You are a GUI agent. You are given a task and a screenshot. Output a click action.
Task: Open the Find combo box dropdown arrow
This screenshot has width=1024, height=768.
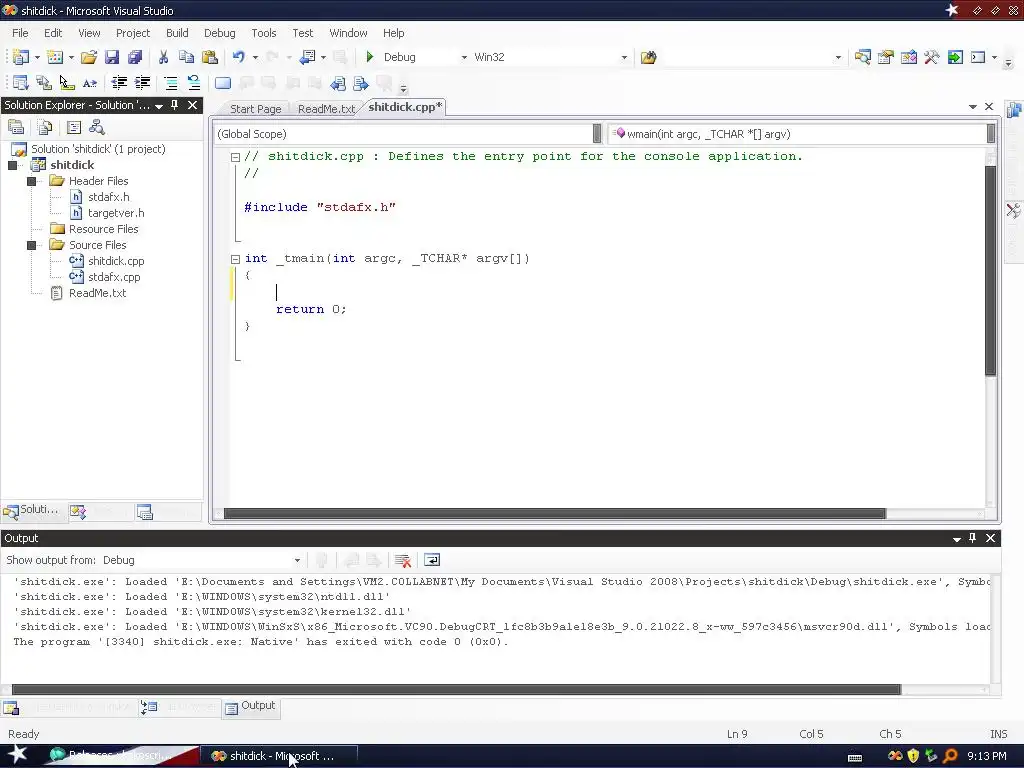point(839,57)
